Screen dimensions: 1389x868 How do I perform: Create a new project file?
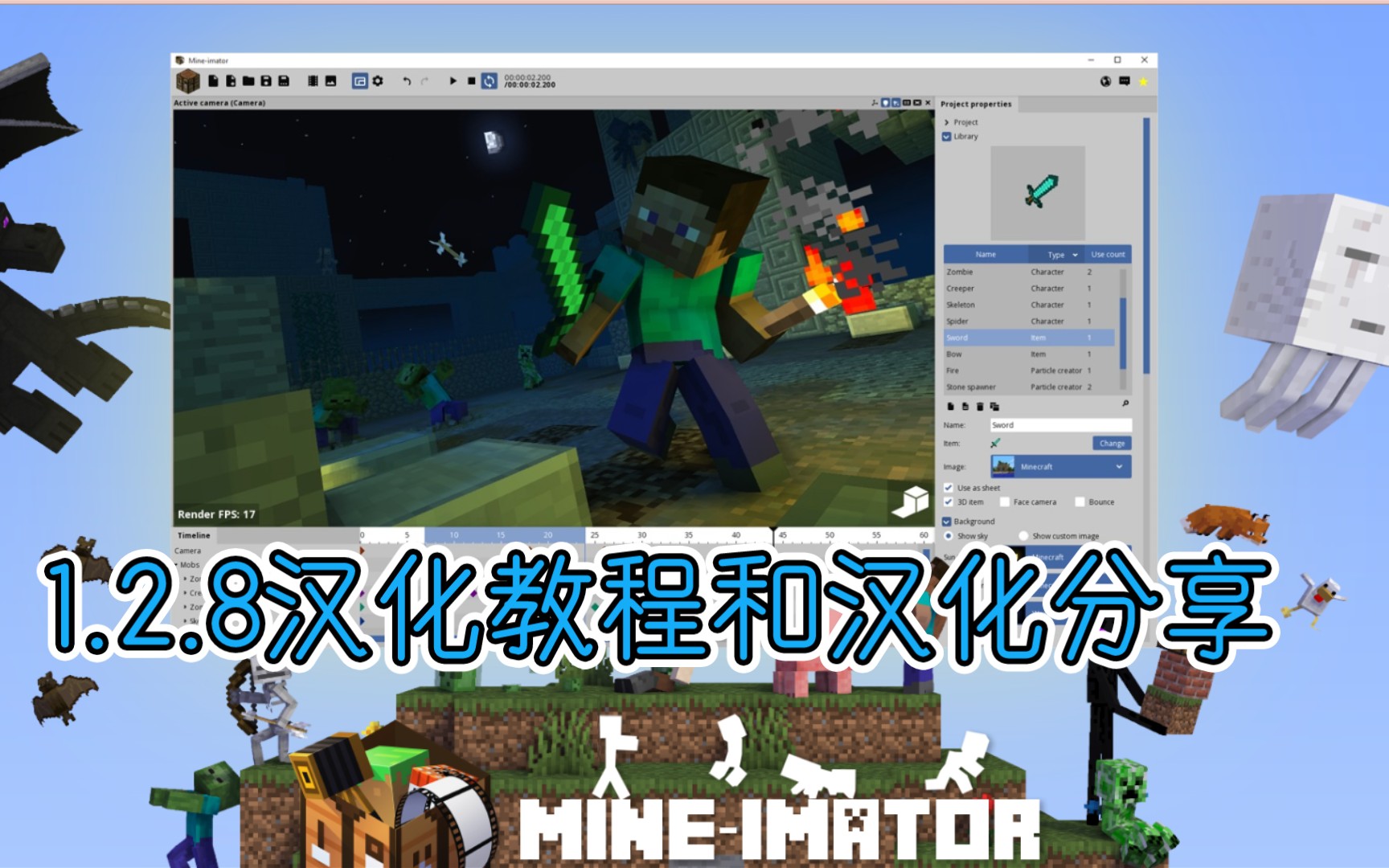[213, 80]
